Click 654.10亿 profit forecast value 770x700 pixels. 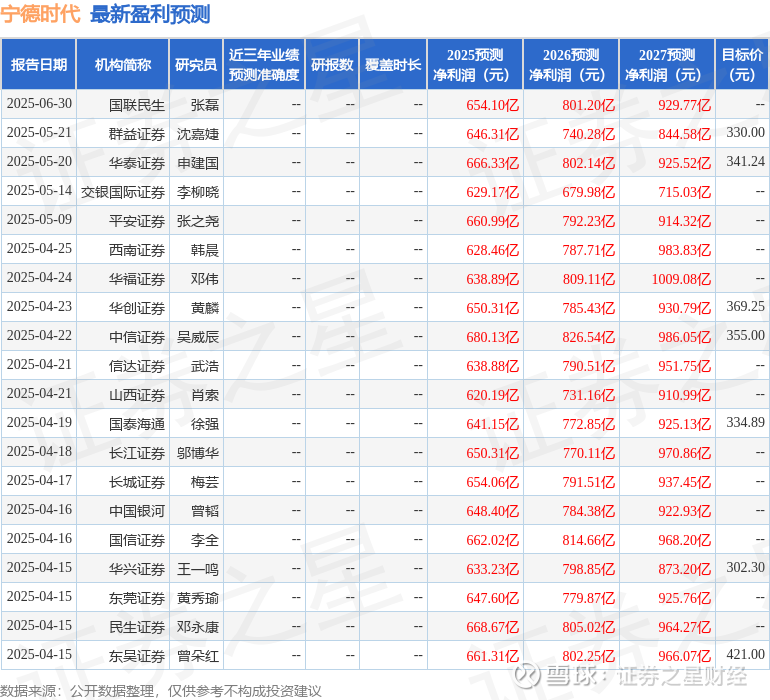pos(493,105)
